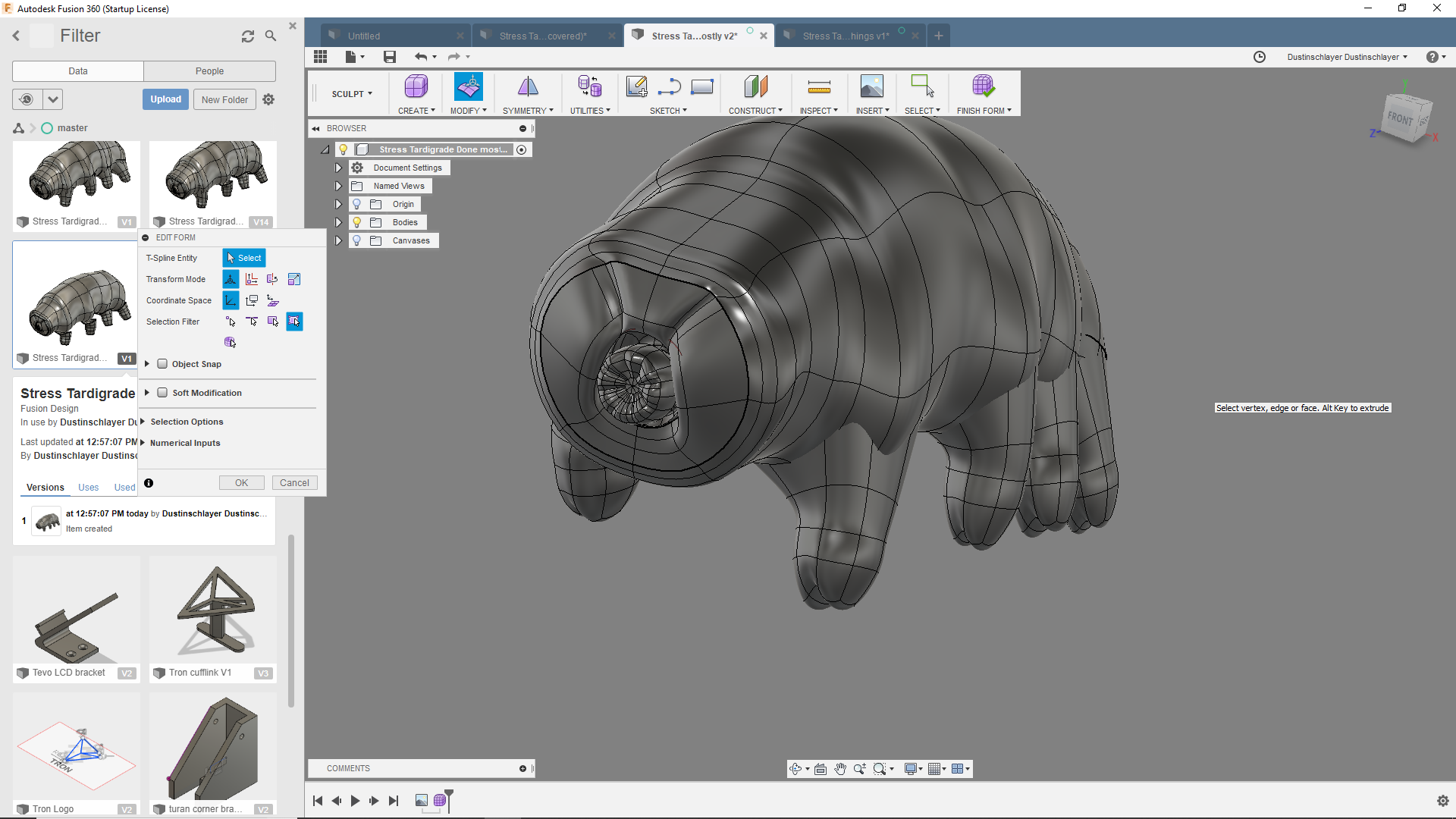Enable the Object Snap checkbox
The width and height of the screenshot is (1456, 819).
click(162, 364)
